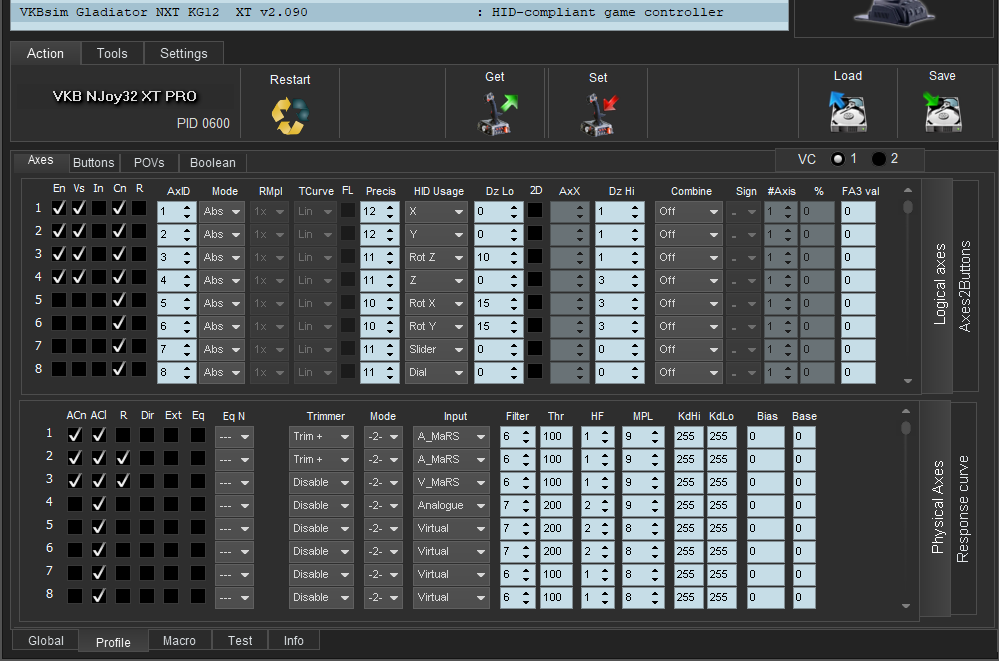Uncheck R checkbox for physical axis 2
This screenshot has width=999, height=661.
123,458
